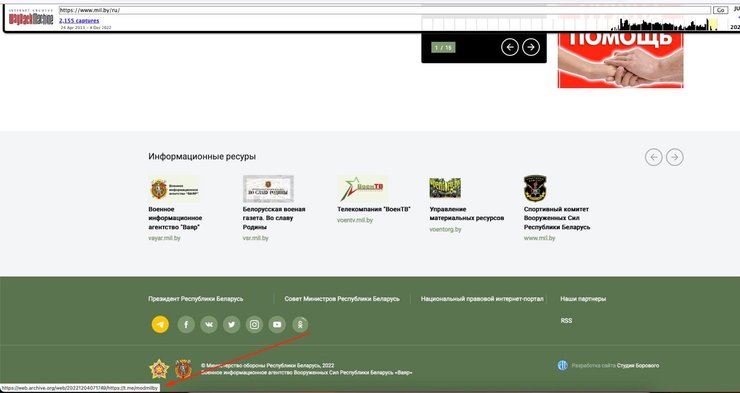
Task: Click the voentorg.by address
Action: pos(446,229)
